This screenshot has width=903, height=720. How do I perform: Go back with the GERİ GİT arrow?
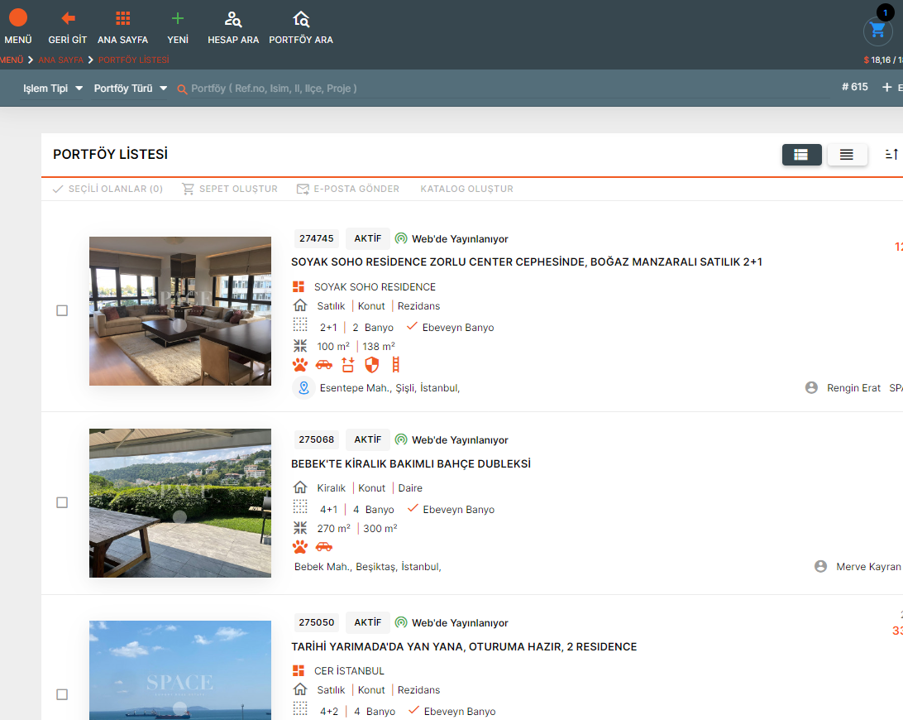tap(68, 18)
